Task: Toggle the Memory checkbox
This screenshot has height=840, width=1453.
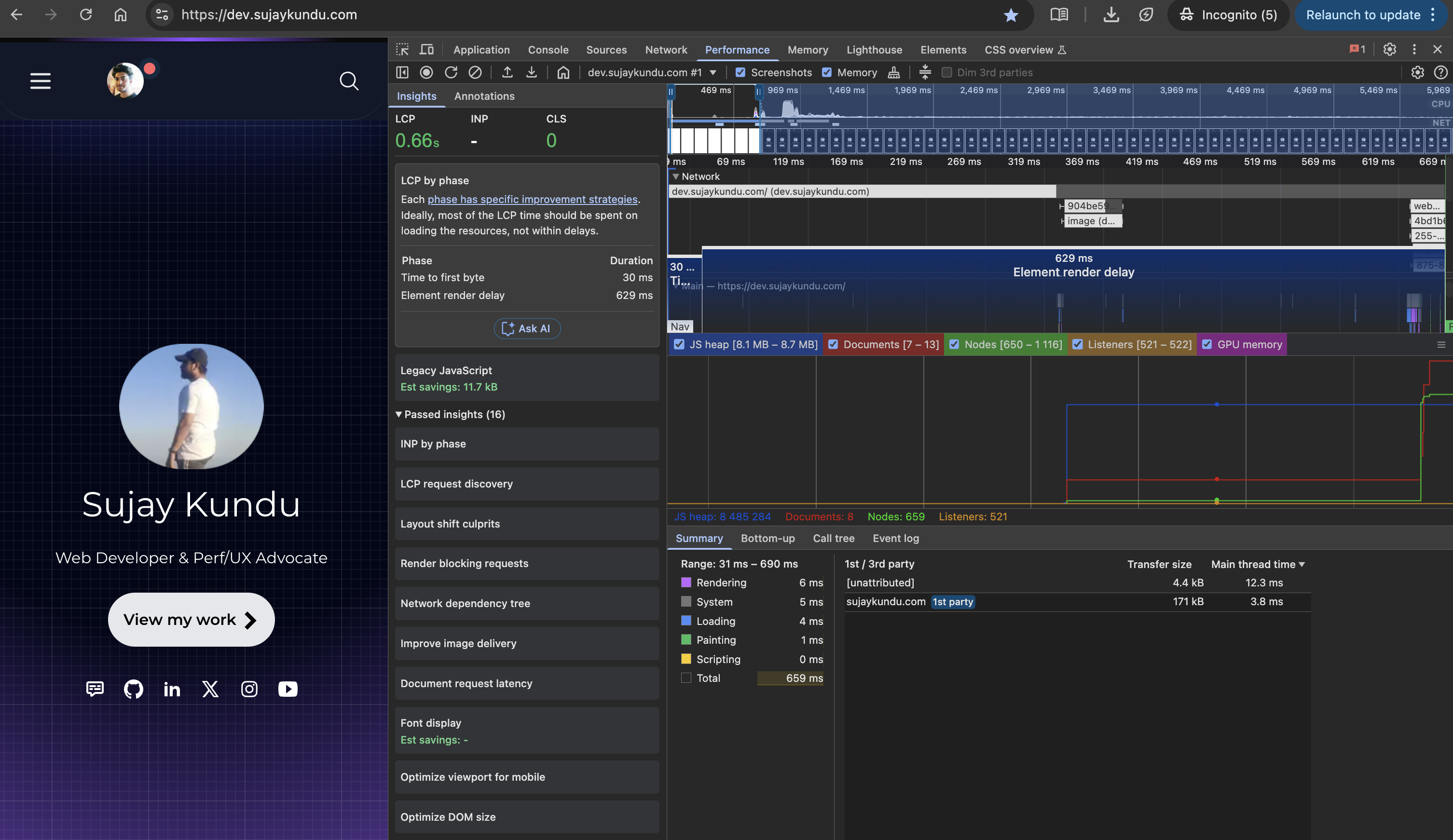Action: click(827, 72)
